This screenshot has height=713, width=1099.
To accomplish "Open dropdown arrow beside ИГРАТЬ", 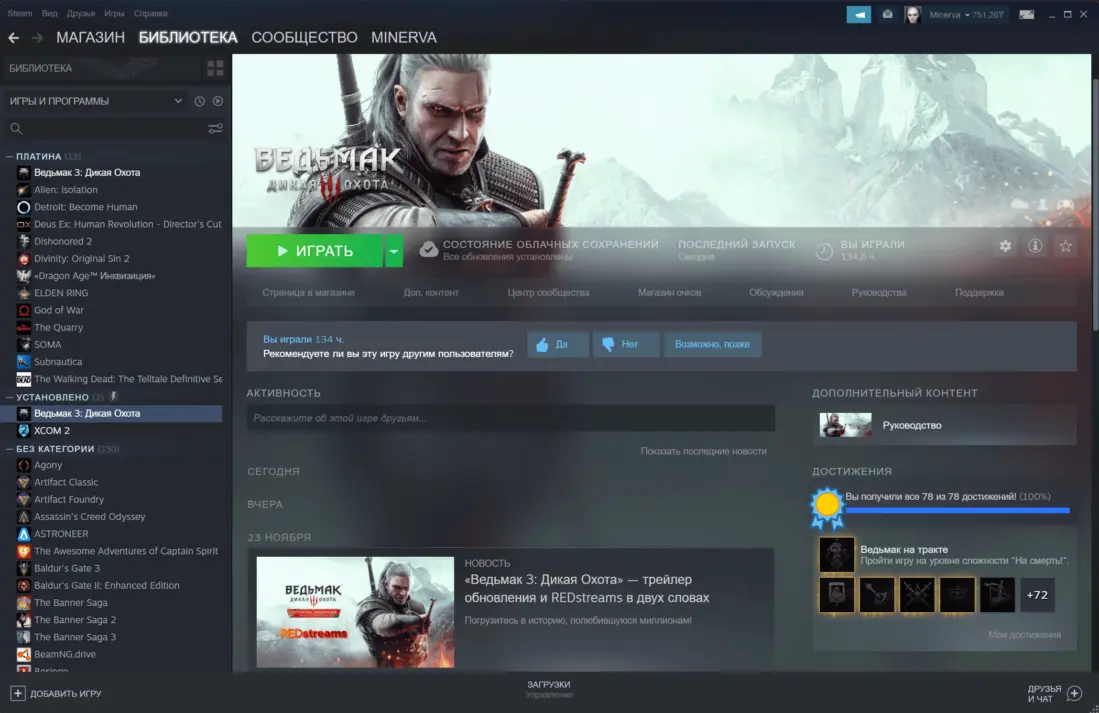I will click(394, 251).
